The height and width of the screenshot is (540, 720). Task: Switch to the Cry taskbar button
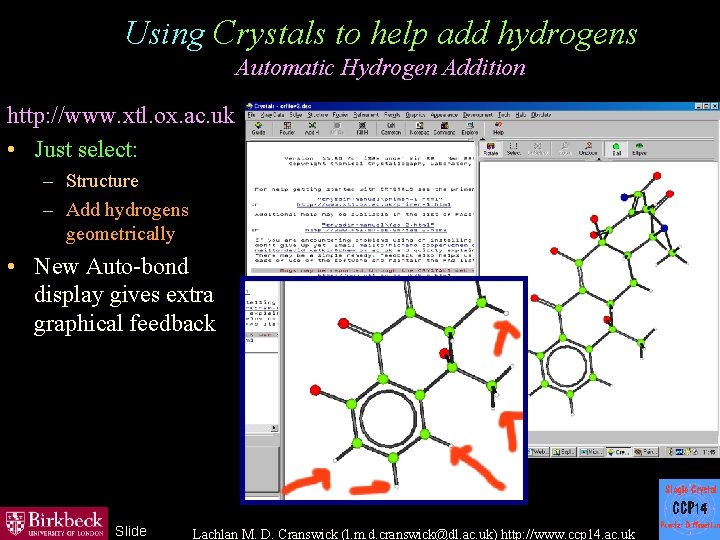(x=618, y=452)
